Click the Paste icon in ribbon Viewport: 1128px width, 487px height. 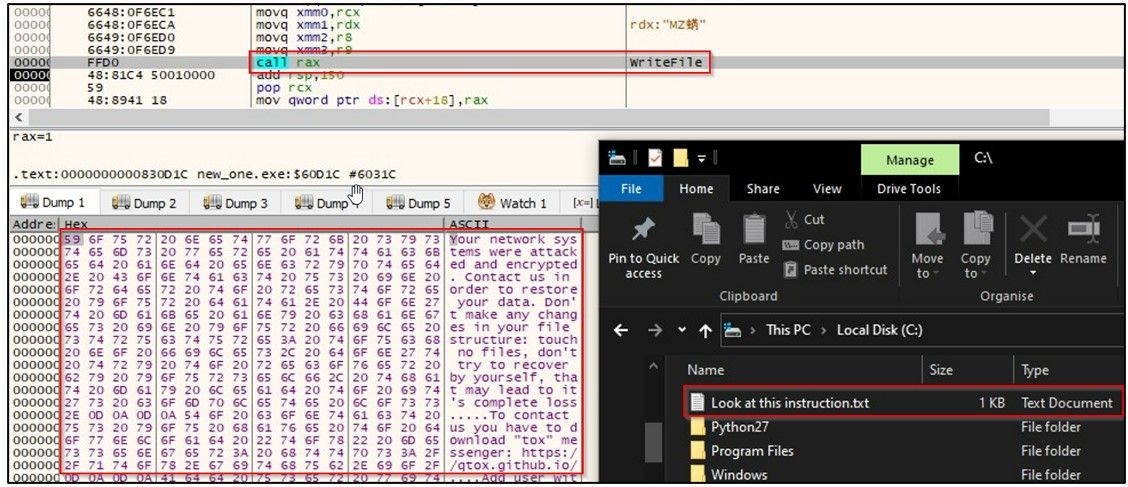click(753, 229)
